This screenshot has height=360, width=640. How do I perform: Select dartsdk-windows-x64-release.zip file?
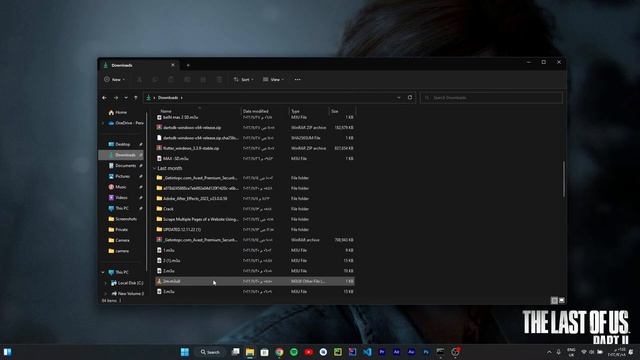point(255,128)
